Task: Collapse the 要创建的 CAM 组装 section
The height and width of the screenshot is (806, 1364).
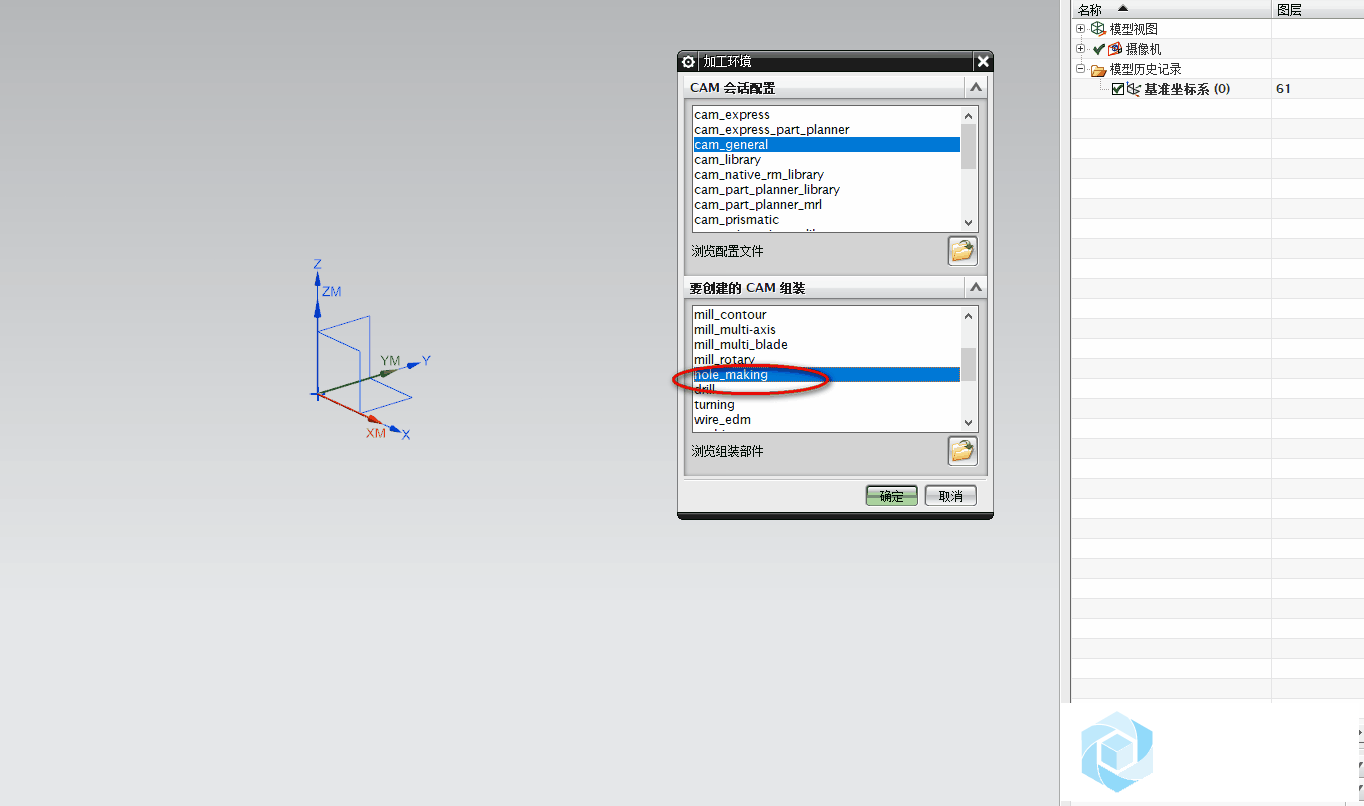Action: [976, 288]
